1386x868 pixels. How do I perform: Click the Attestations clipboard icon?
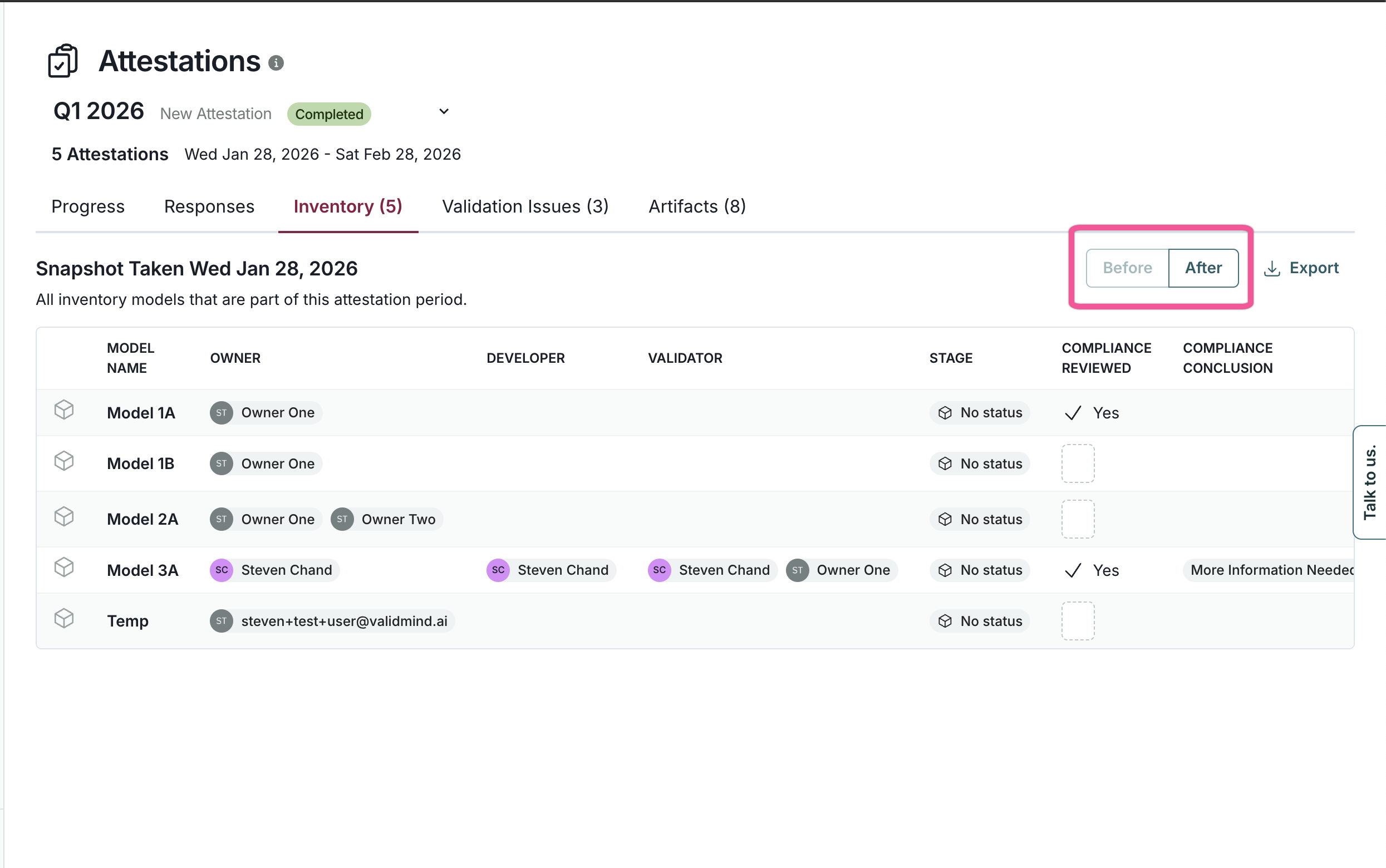click(63, 60)
